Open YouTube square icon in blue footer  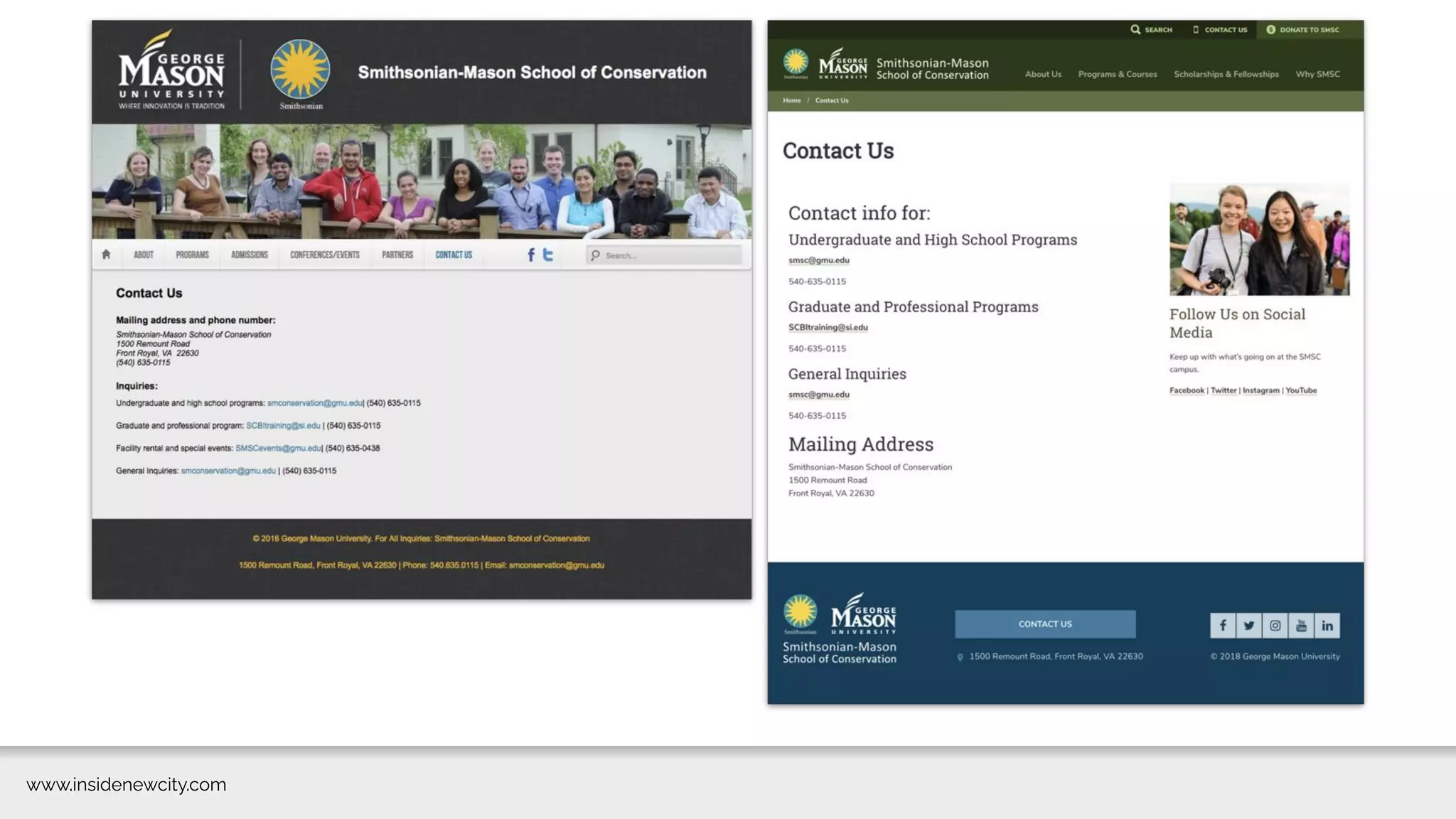coord(1301,626)
